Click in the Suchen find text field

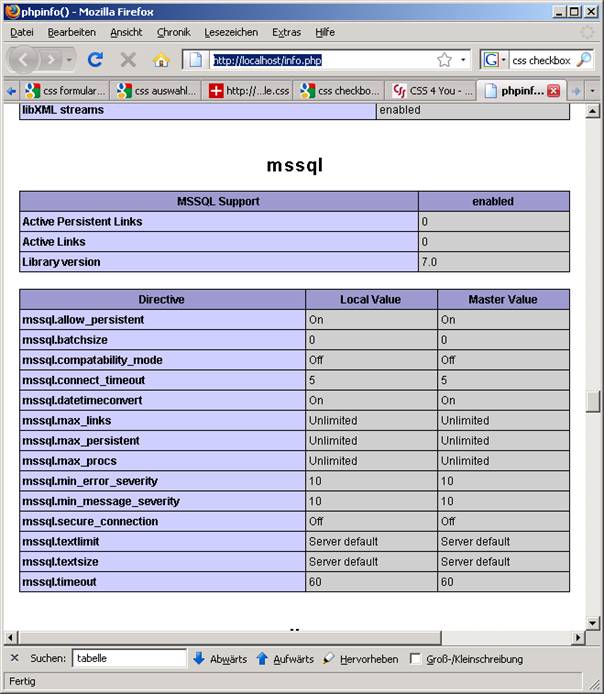(128, 659)
